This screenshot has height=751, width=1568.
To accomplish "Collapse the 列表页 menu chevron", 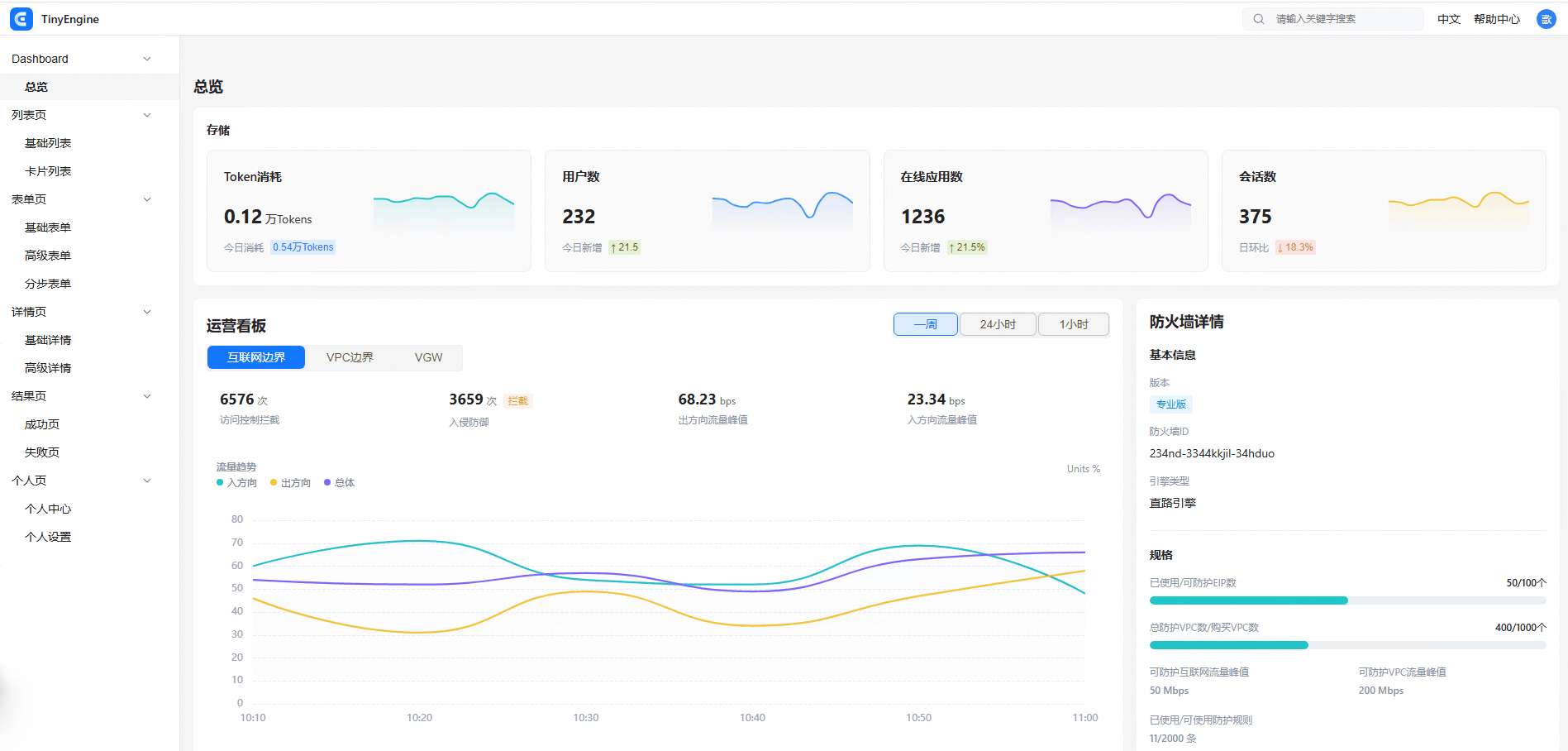I will pyautogui.click(x=147, y=115).
